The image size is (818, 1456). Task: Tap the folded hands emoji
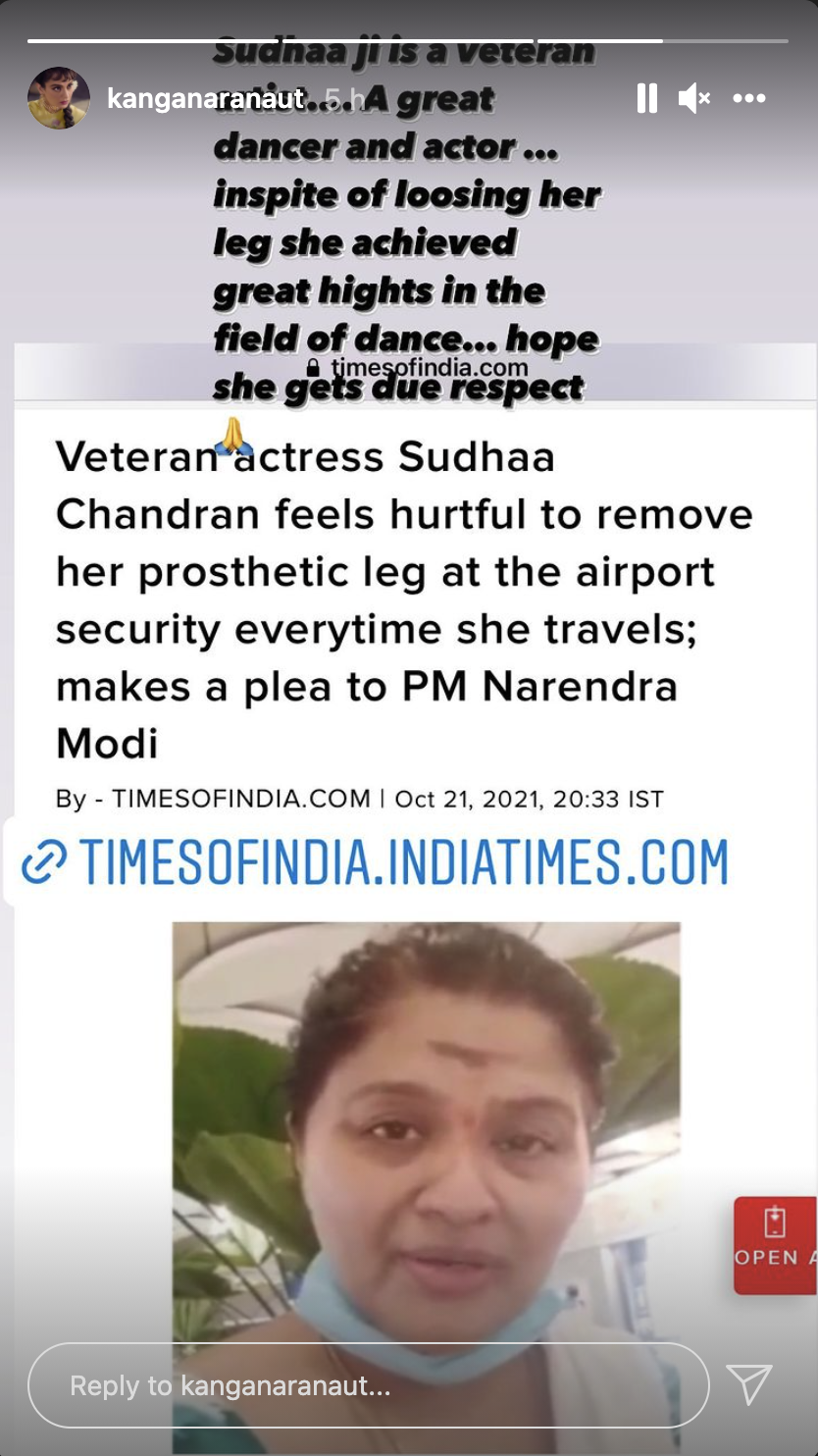[233, 436]
